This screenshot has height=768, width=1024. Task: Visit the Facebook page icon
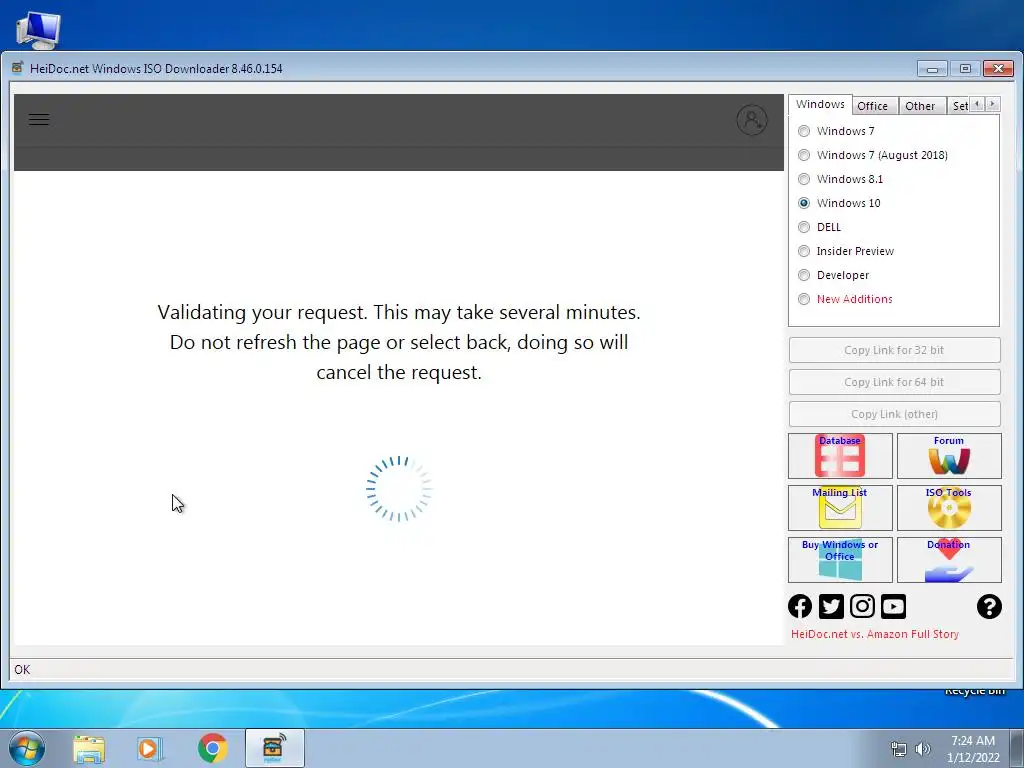(x=800, y=607)
